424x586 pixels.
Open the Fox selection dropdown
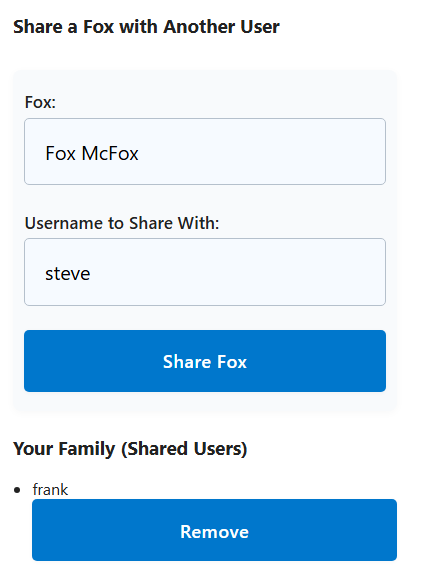[205, 151]
